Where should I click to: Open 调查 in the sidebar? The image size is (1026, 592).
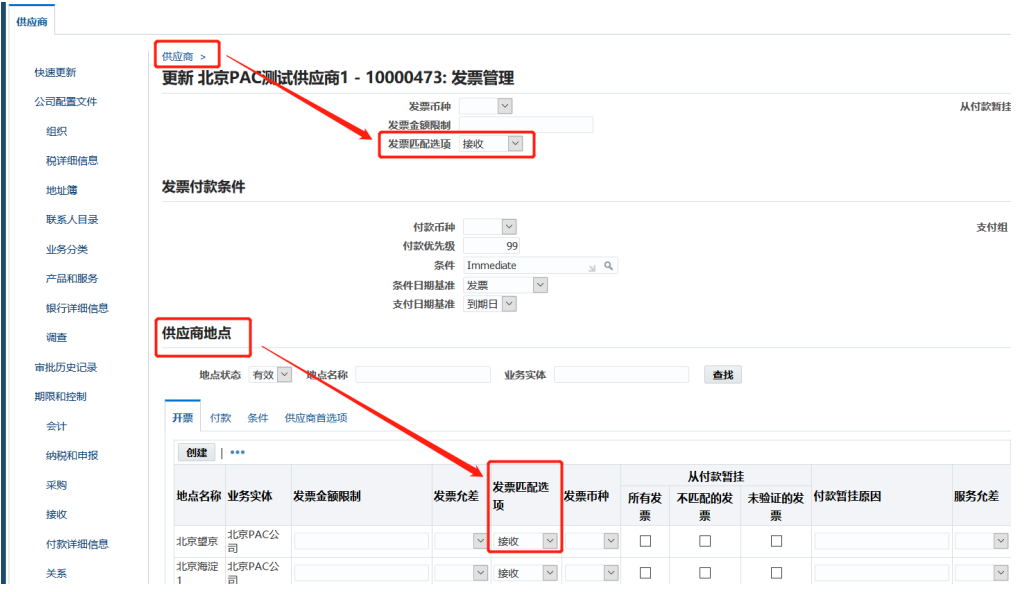tap(56, 338)
